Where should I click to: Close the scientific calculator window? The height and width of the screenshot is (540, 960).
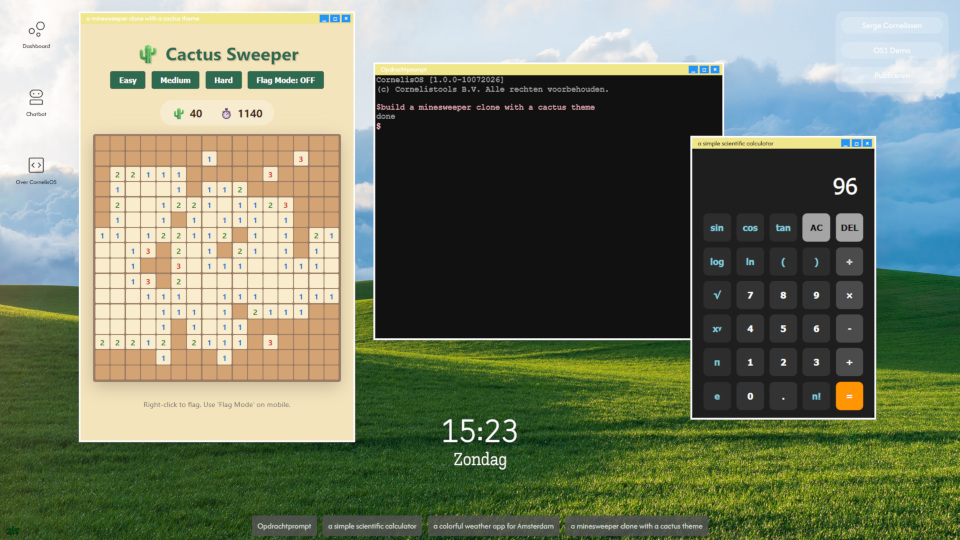coord(867,143)
